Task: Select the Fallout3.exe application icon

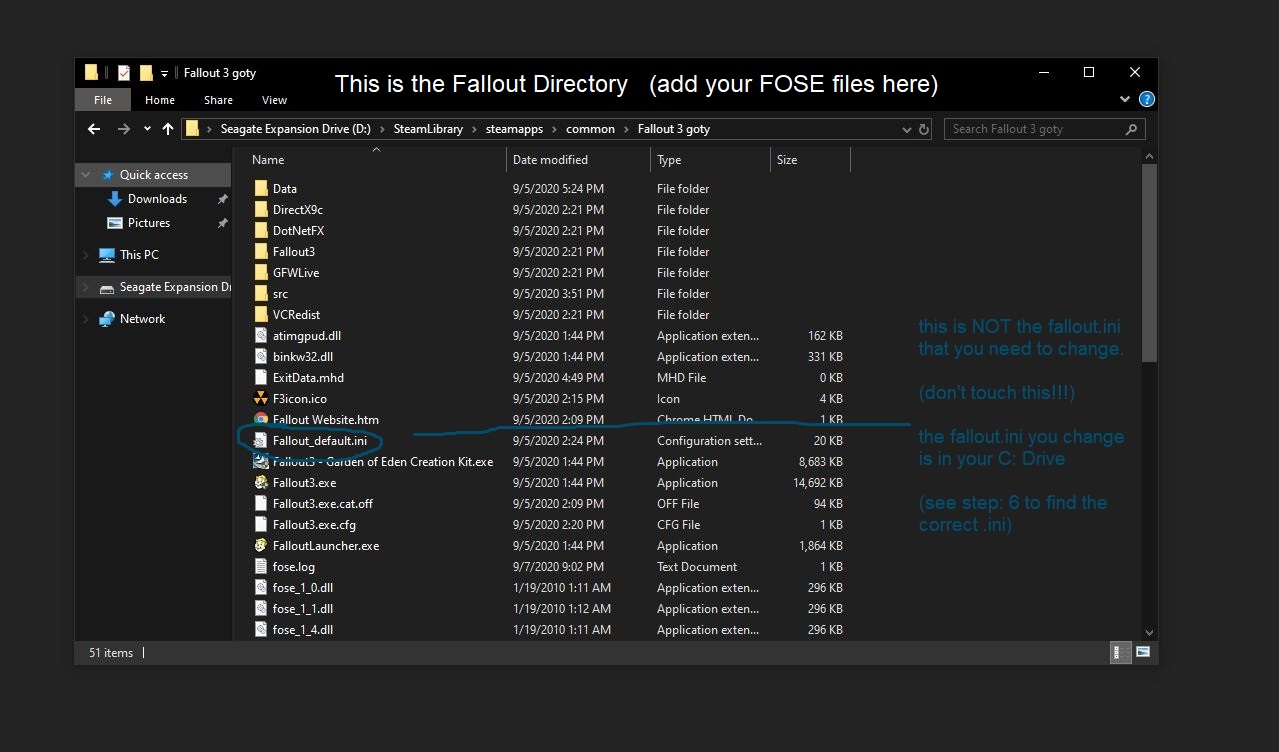Action: point(261,482)
